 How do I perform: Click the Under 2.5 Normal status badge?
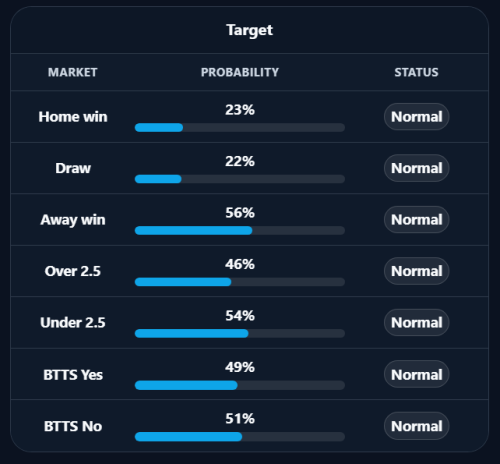pos(416,323)
